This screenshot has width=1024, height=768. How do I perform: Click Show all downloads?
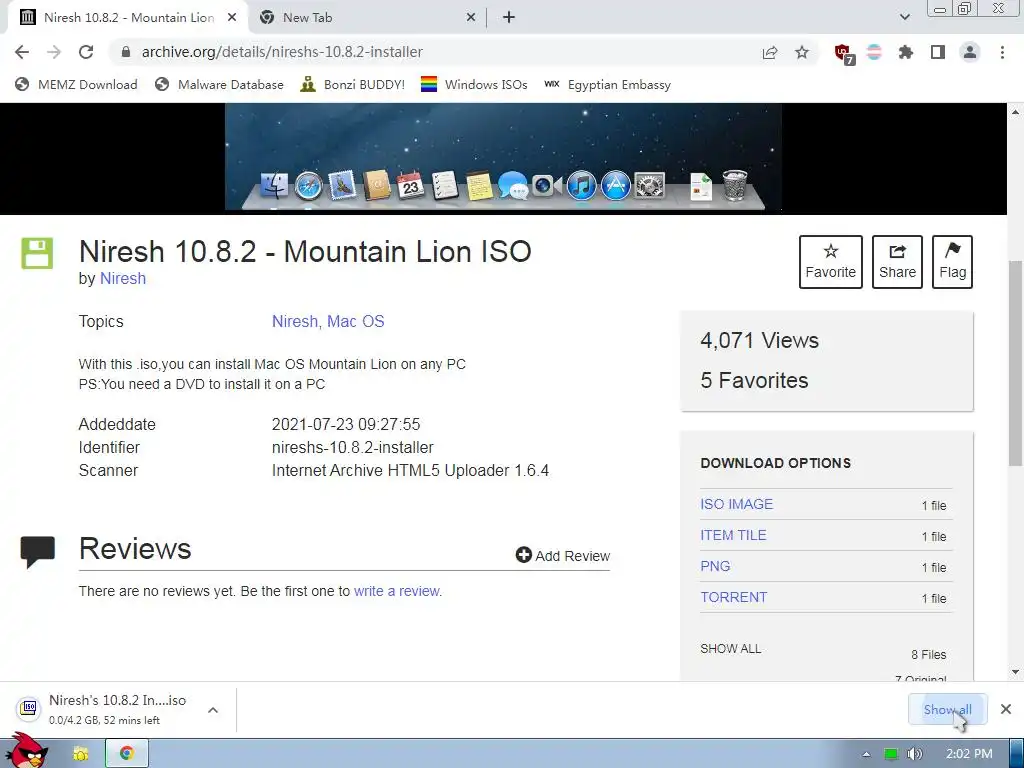coord(947,709)
